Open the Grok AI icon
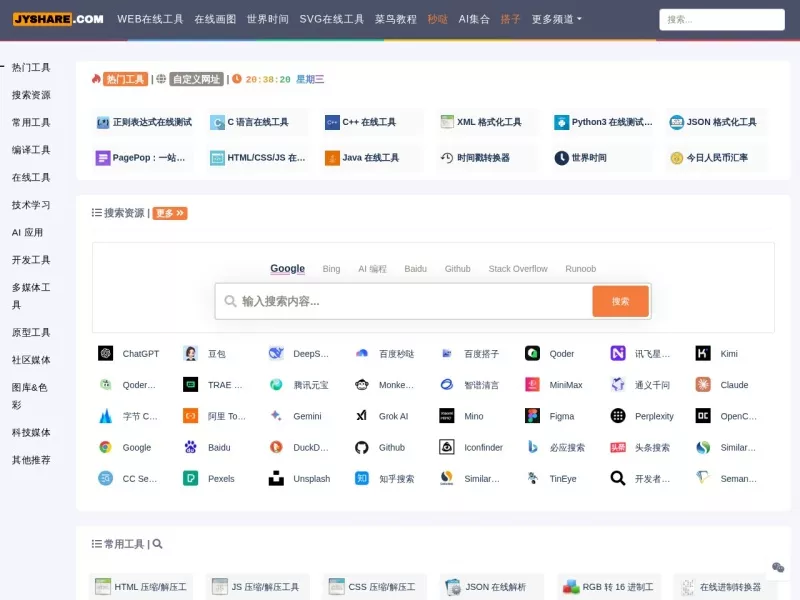The height and width of the screenshot is (600, 800). pos(361,416)
